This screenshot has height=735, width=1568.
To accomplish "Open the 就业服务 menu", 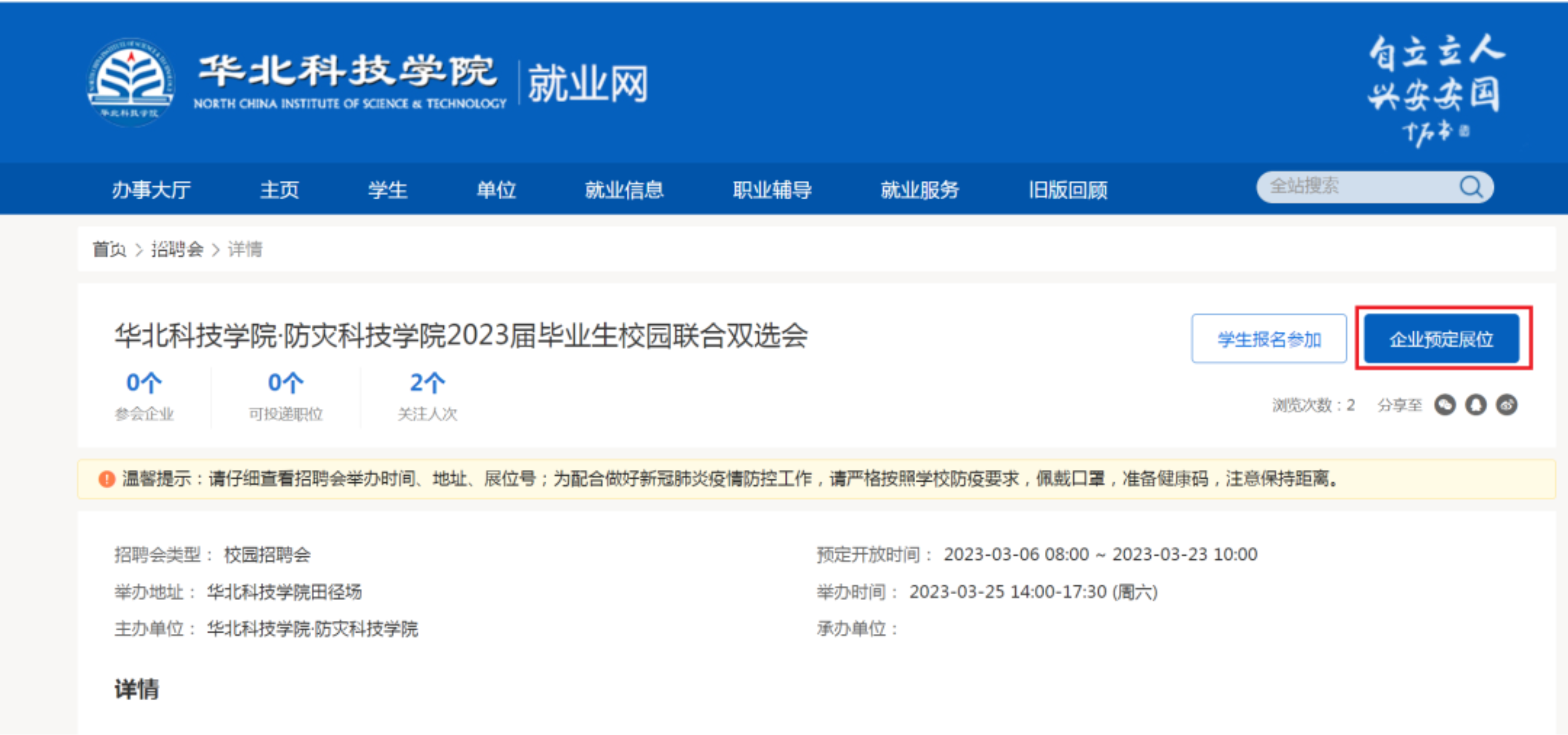I will (920, 190).
